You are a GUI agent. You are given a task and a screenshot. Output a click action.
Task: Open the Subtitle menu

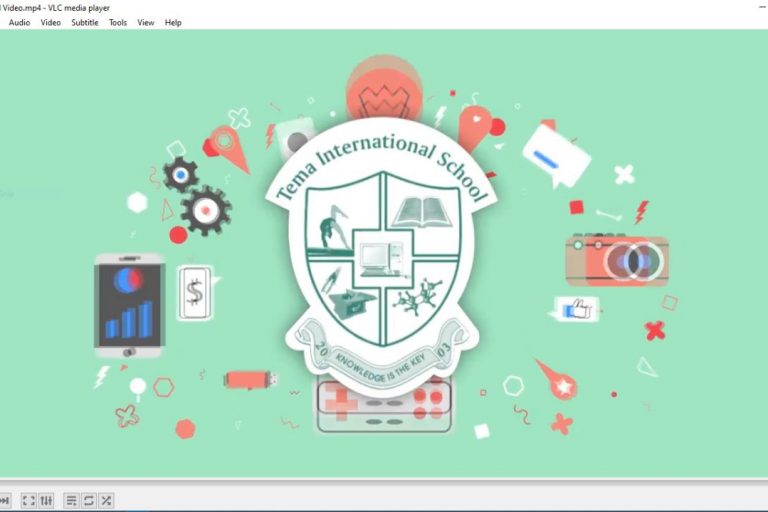[85, 23]
